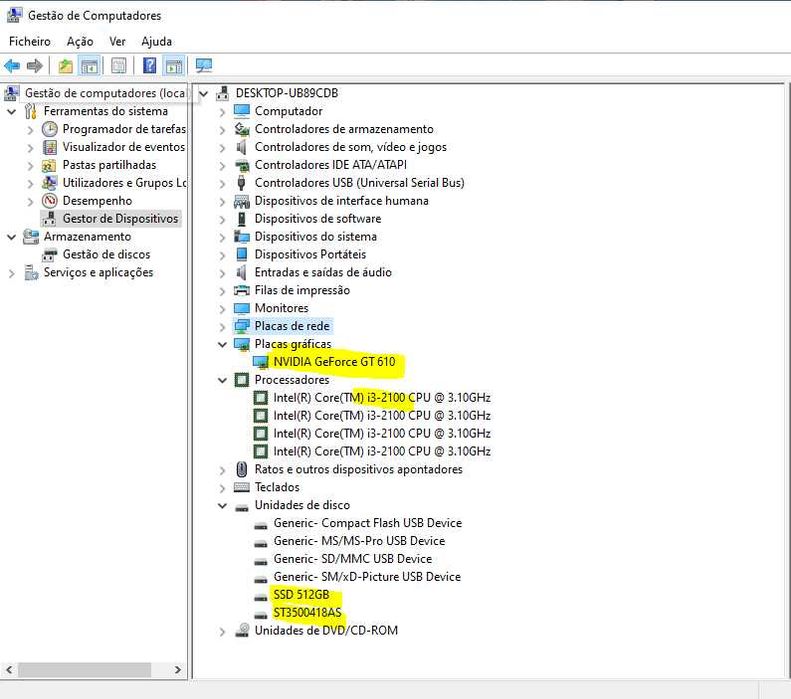Image resolution: width=791 pixels, height=699 pixels.
Task: Click the Ratos mouse device icon
Action: 242,470
